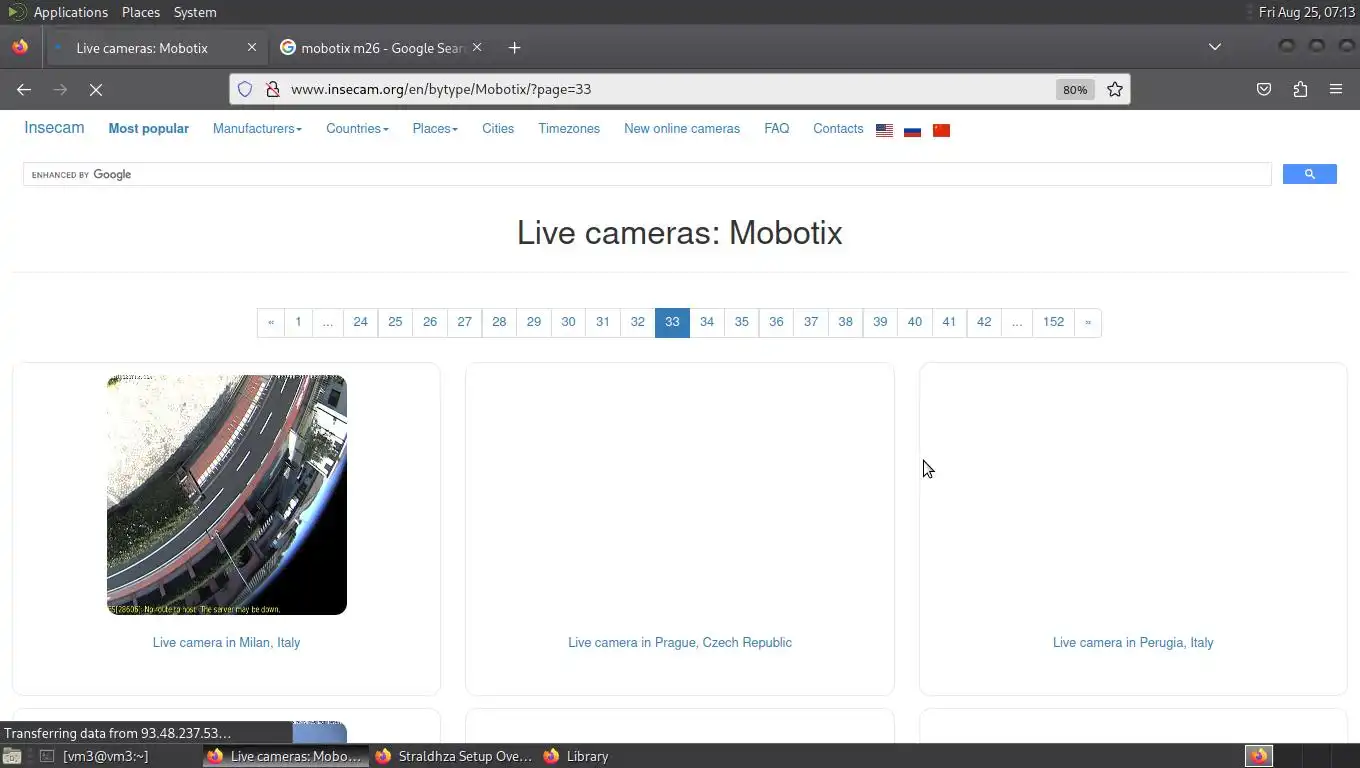The width and height of the screenshot is (1360, 768).
Task: Open Firefox hamburger menu
Action: (1336, 89)
